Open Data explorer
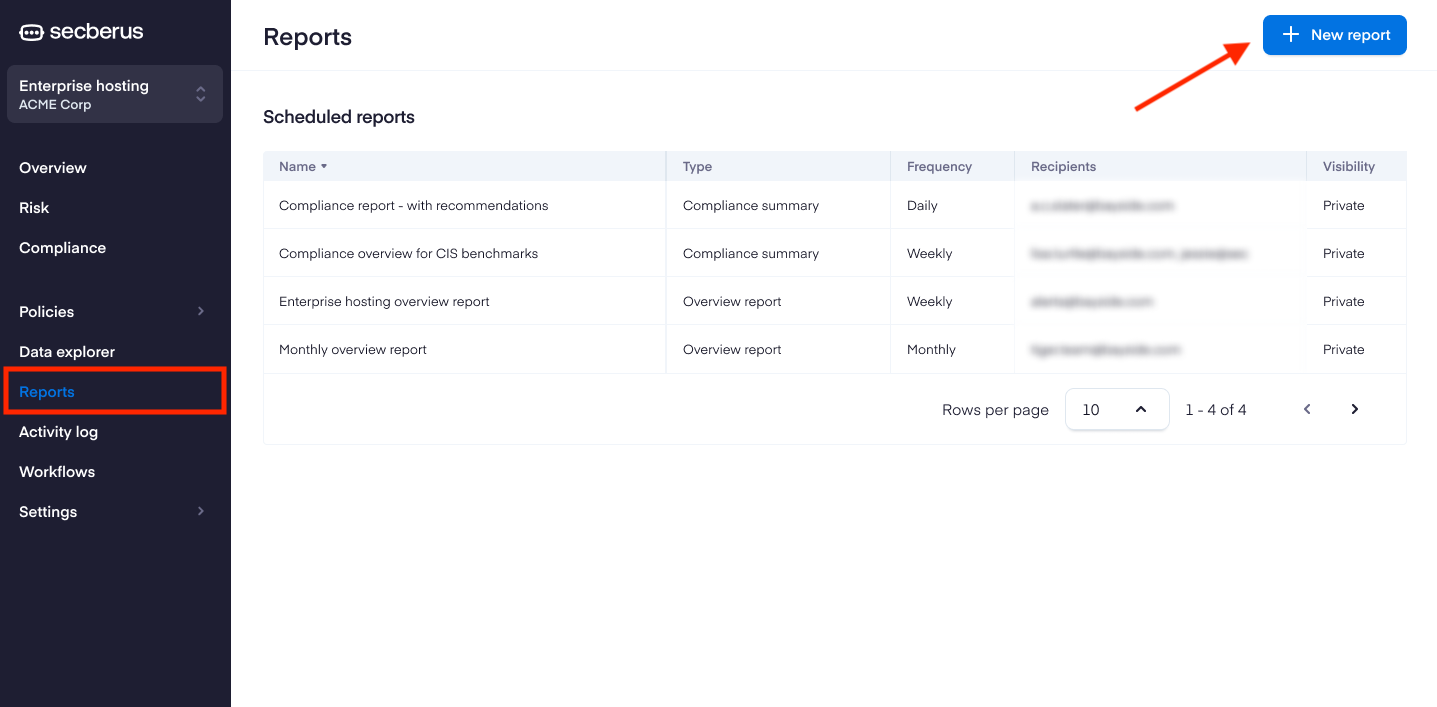 coord(67,352)
